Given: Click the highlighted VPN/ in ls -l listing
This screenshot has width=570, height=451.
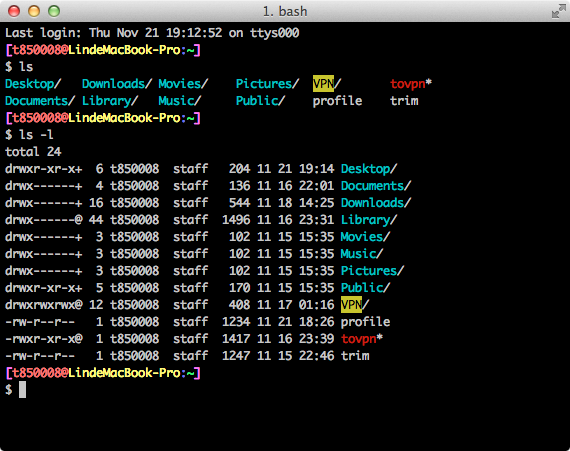Looking at the screenshot, I should point(355,305).
